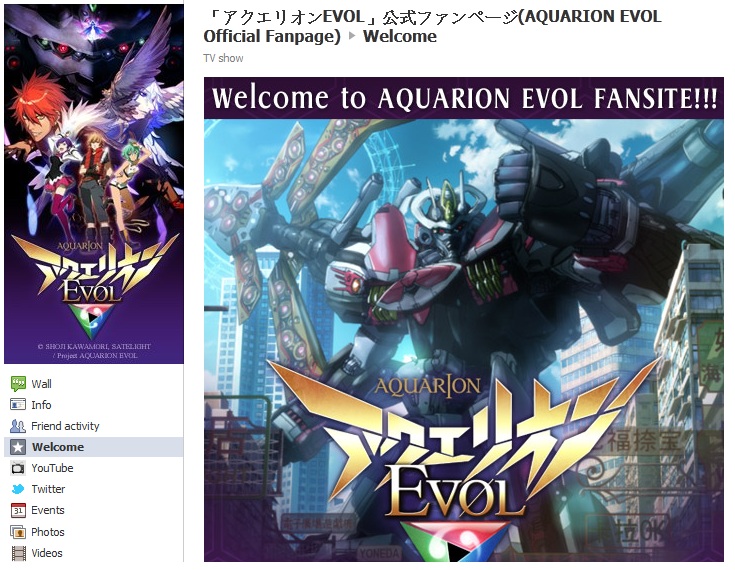Click the AQUARION EVOL Official Fanpage title link
The image size is (735, 570).
point(432,26)
